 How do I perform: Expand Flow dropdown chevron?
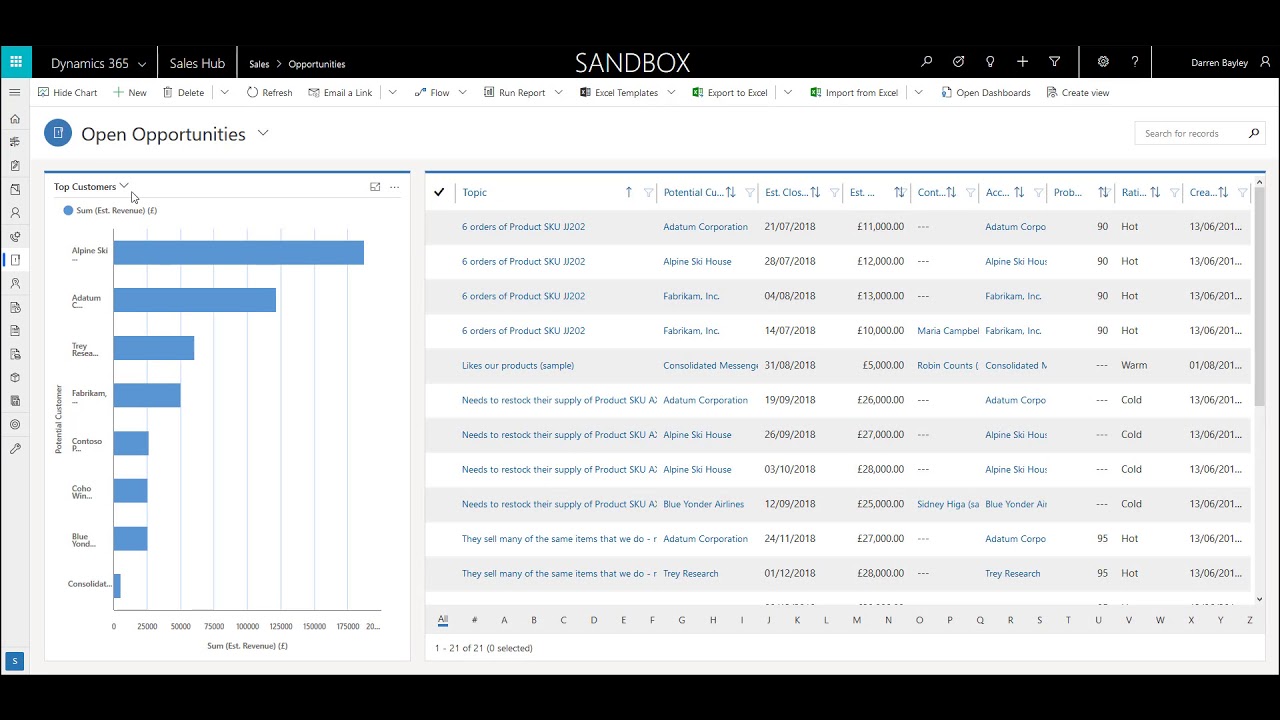point(462,92)
